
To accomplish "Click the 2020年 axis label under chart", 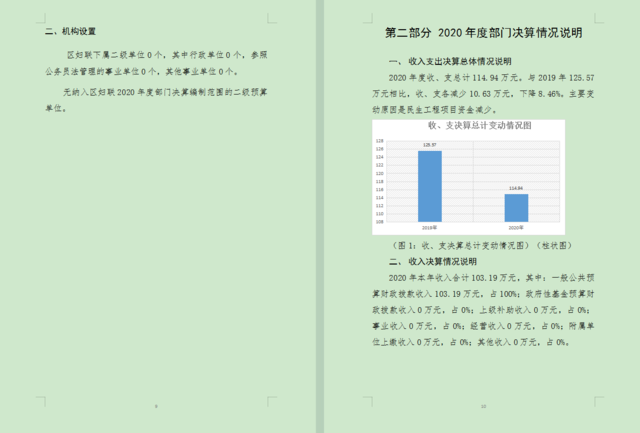I will click(515, 227).
